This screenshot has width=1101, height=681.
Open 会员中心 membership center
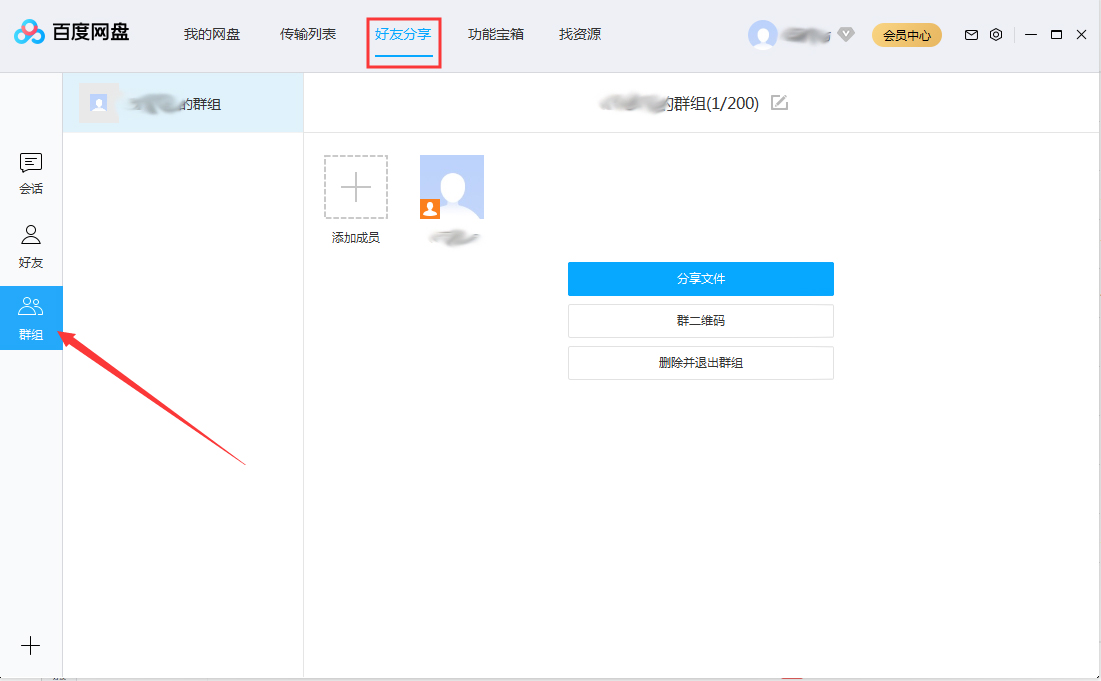[x=906, y=34]
